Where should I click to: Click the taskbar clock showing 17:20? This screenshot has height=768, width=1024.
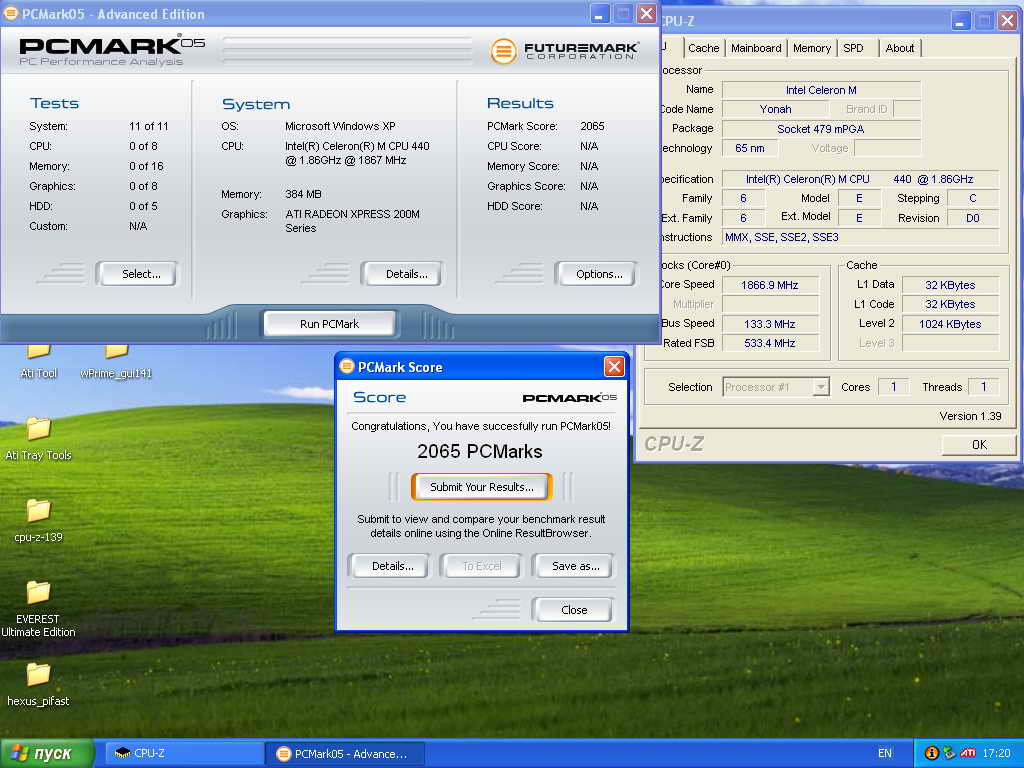[x=996, y=753]
